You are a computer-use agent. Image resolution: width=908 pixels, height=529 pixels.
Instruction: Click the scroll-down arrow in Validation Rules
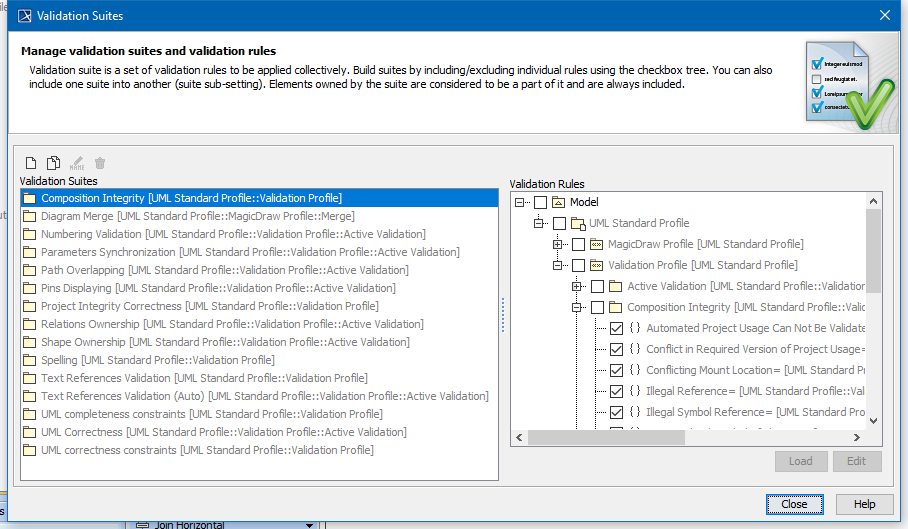(874, 421)
